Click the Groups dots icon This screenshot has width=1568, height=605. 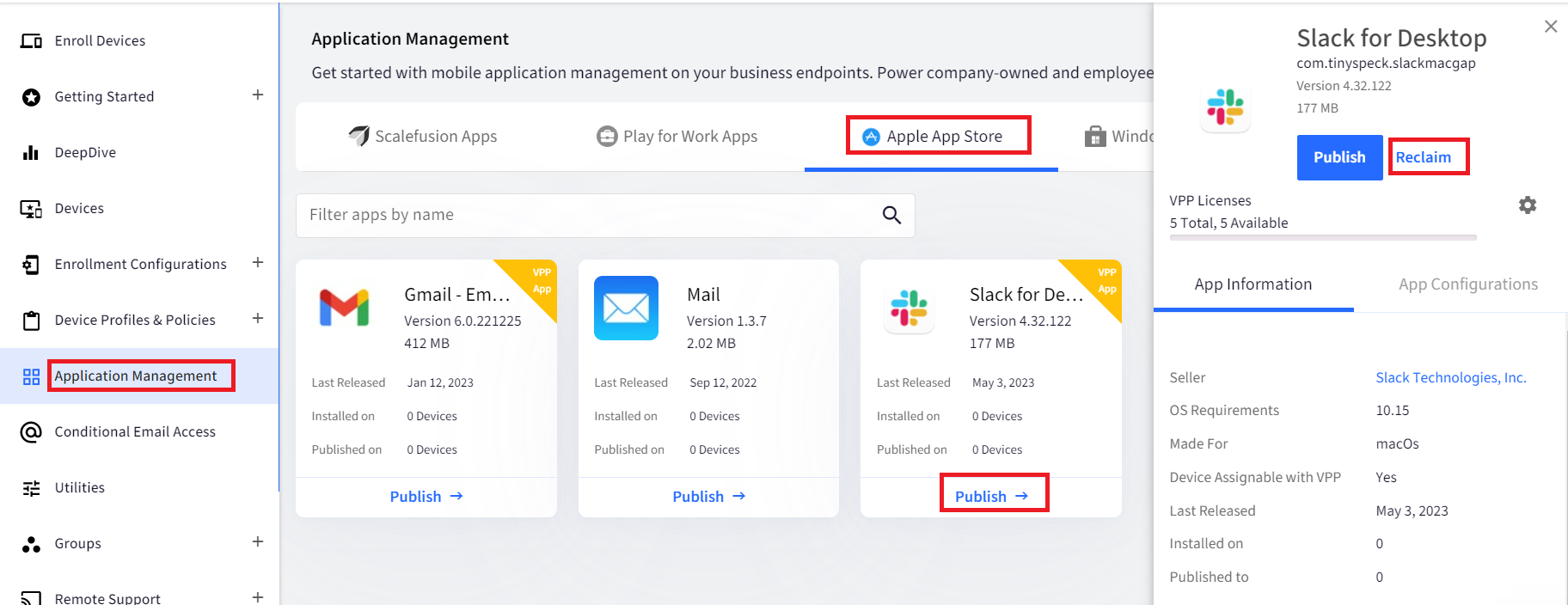pos(31,544)
